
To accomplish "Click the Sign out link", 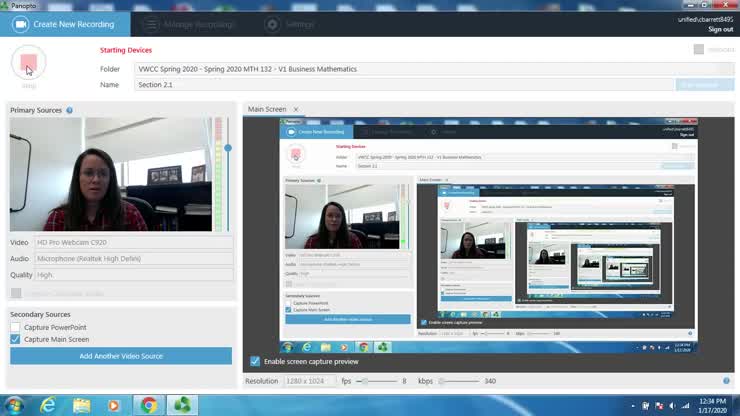I will (x=720, y=29).
